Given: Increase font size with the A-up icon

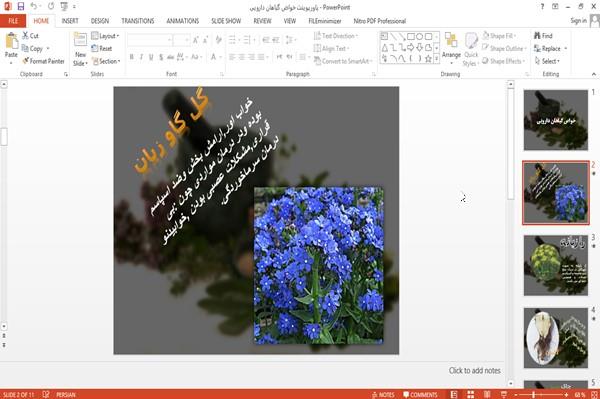Looking at the screenshot, I should coord(196,40).
